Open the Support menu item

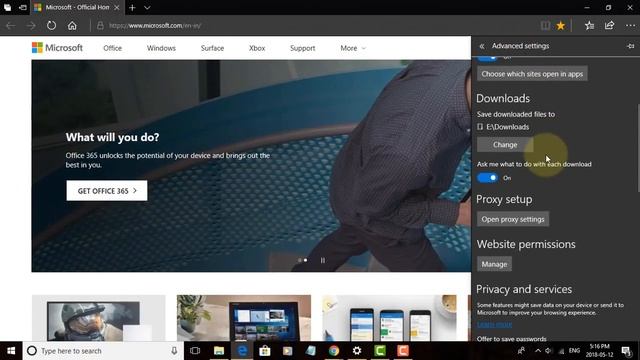[302, 48]
